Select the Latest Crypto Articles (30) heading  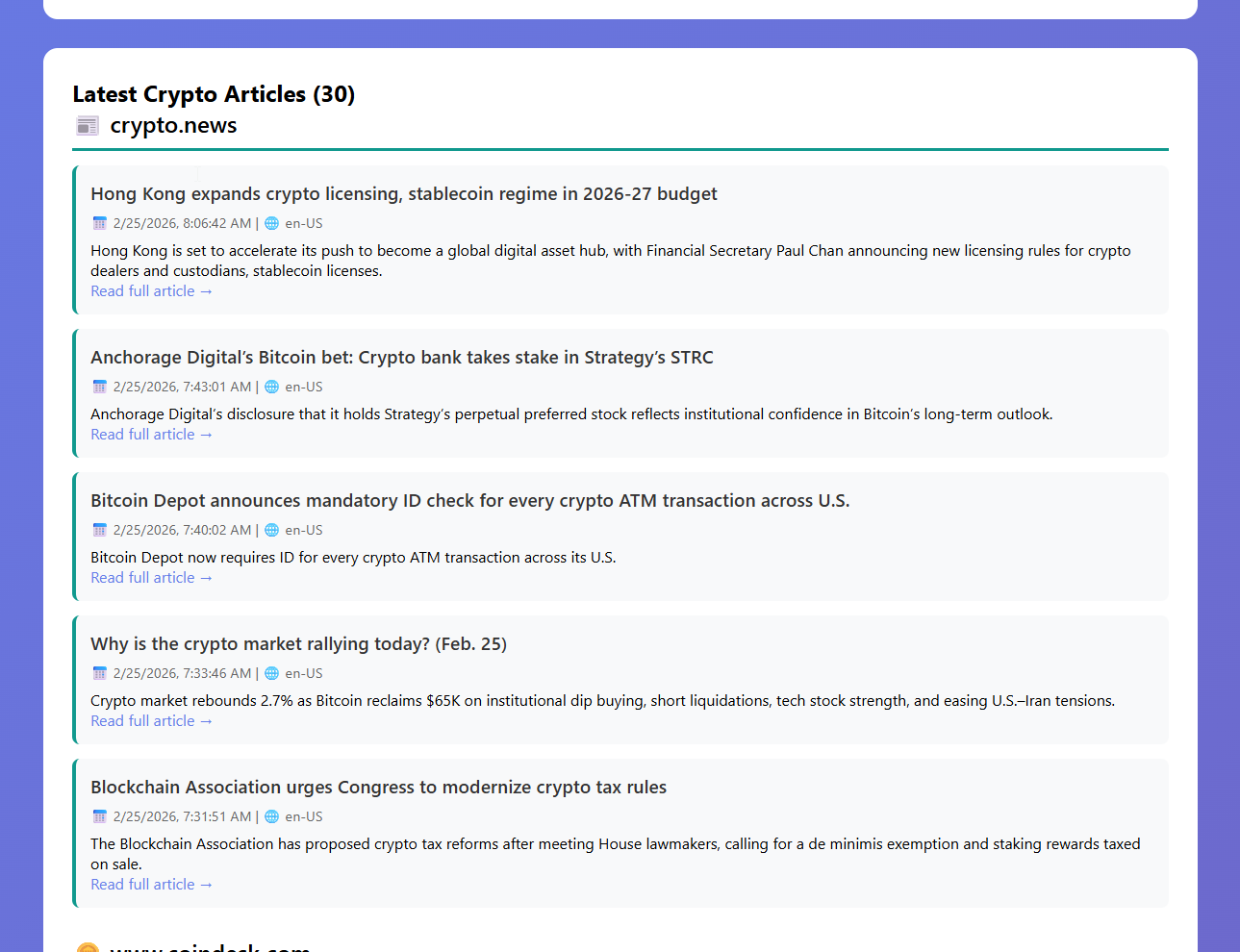point(214,94)
